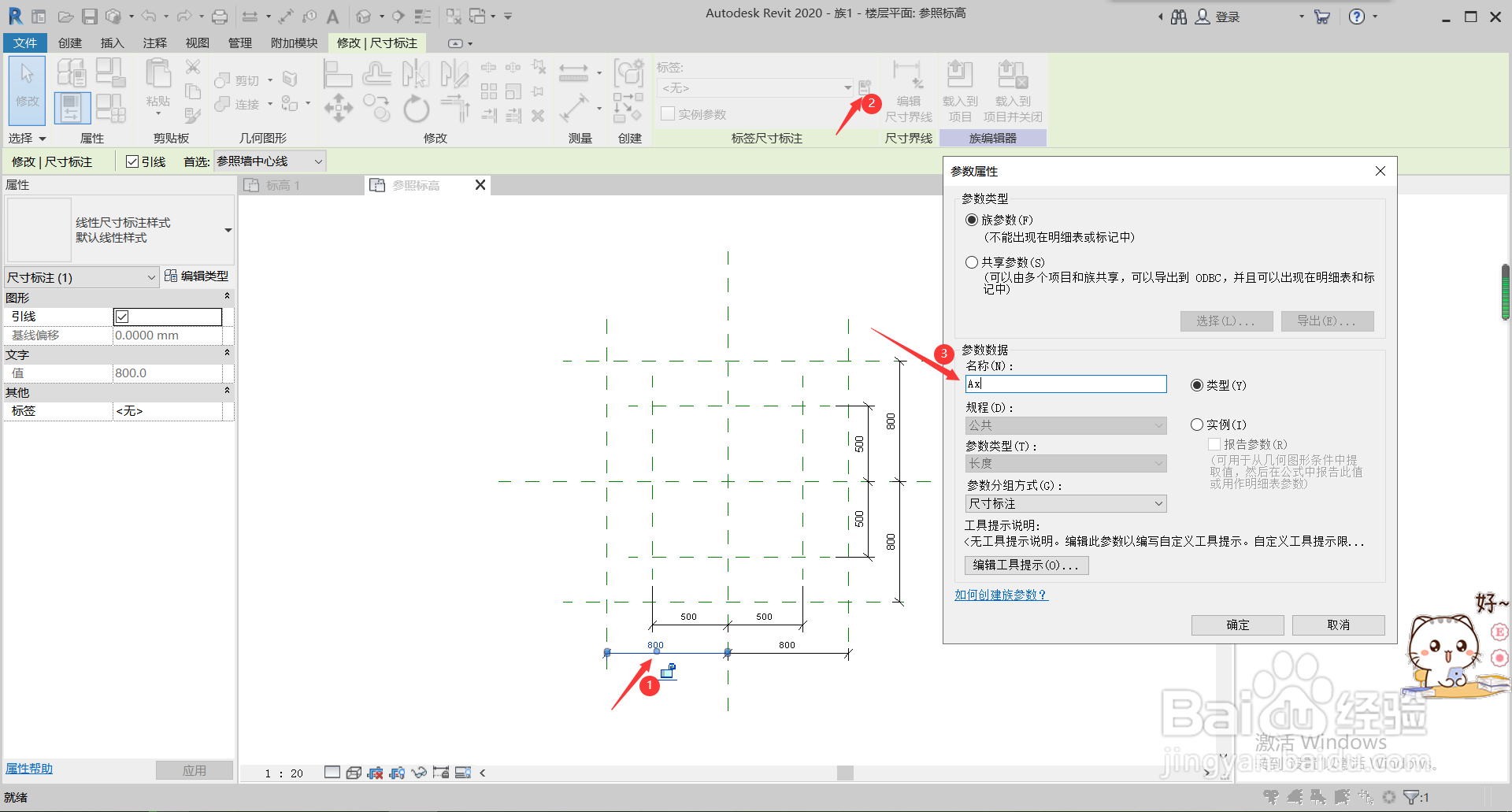
Task: Switch to the View ribbon tab
Action: 197,43
